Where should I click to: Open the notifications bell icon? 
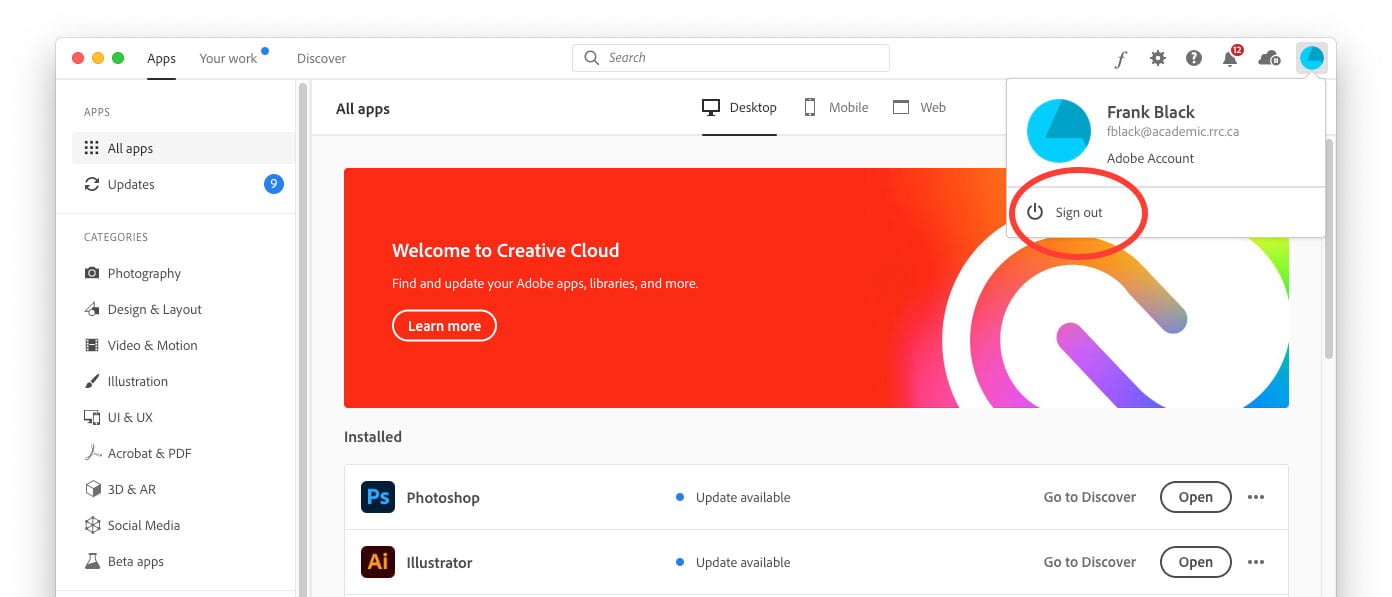pos(1230,59)
